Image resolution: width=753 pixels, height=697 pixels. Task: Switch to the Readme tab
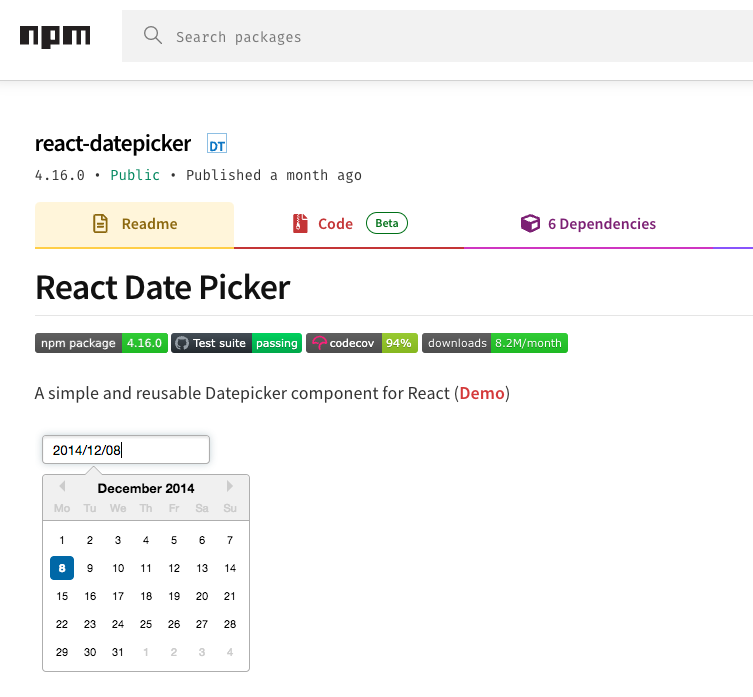134,224
